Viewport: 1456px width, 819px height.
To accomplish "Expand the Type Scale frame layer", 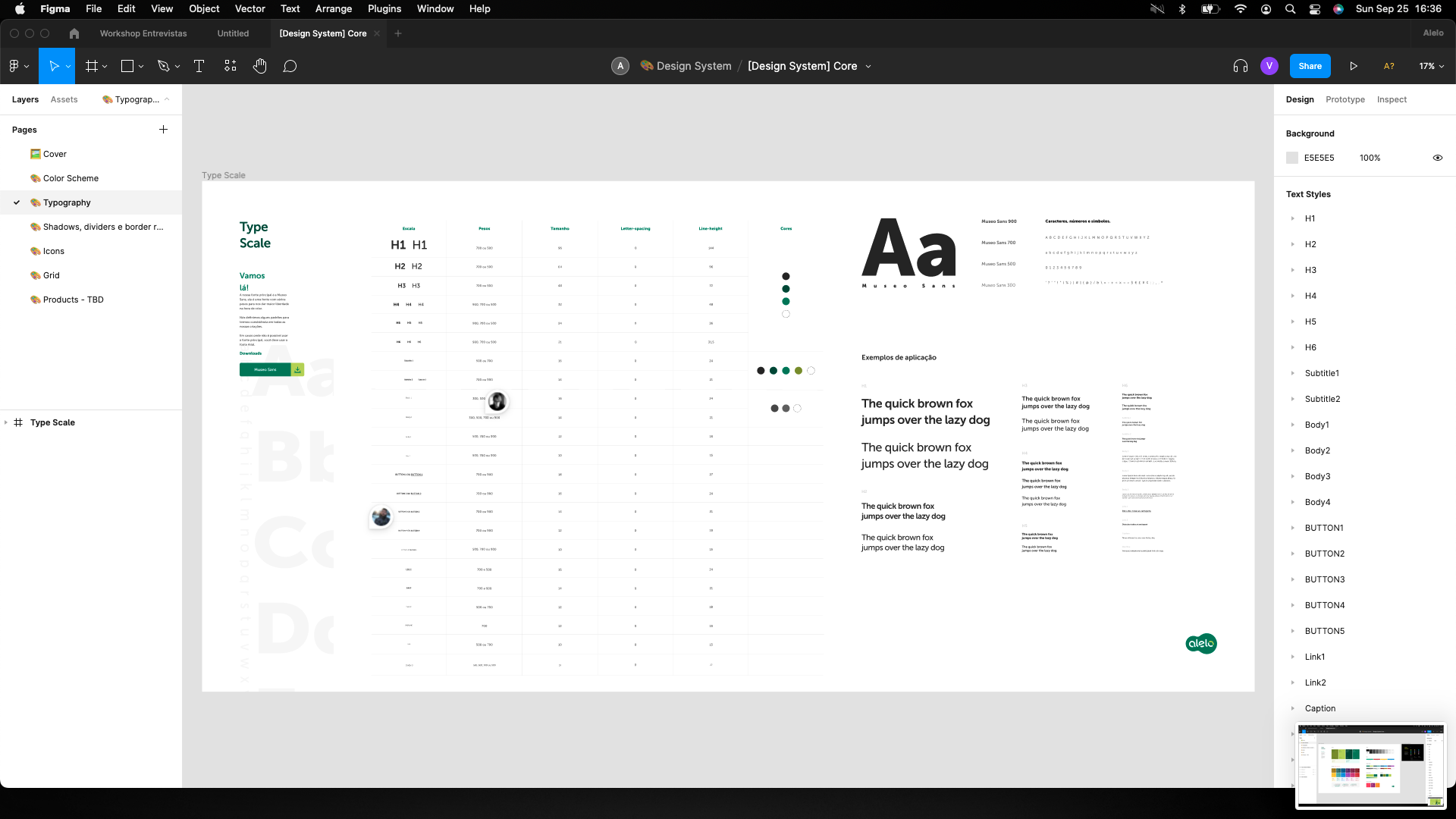I will click(x=6, y=422).
